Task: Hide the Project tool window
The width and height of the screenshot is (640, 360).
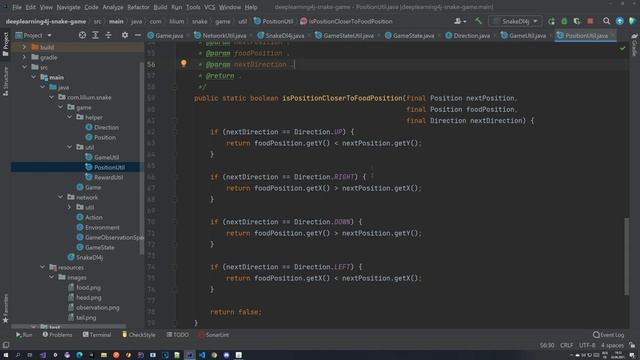Action: pos(138,36)
